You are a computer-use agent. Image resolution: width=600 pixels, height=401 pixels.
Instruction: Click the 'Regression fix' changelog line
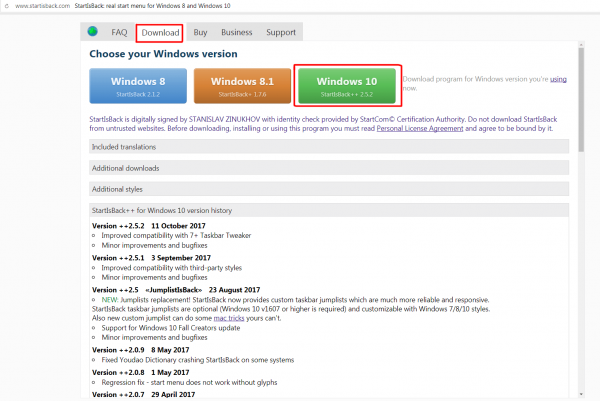coord(189,382)
